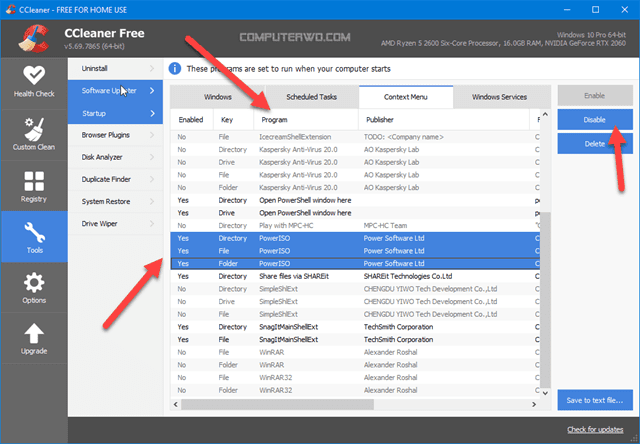Click the vertical scrollbar down arrow
Screen dimensions: 640x444
point(545,393)
